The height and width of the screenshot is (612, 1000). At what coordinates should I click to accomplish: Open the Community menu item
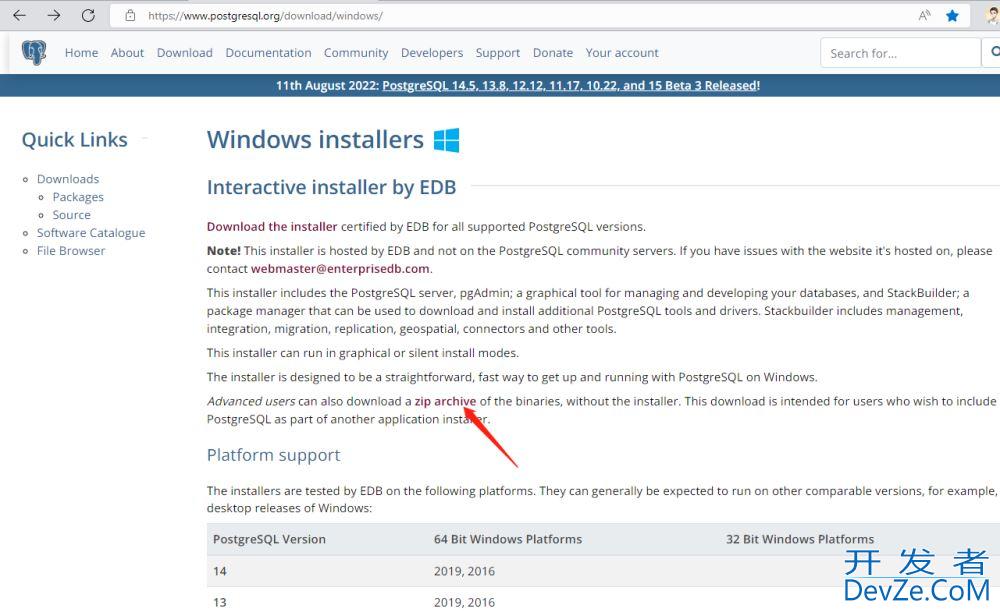tap(356, 53)
